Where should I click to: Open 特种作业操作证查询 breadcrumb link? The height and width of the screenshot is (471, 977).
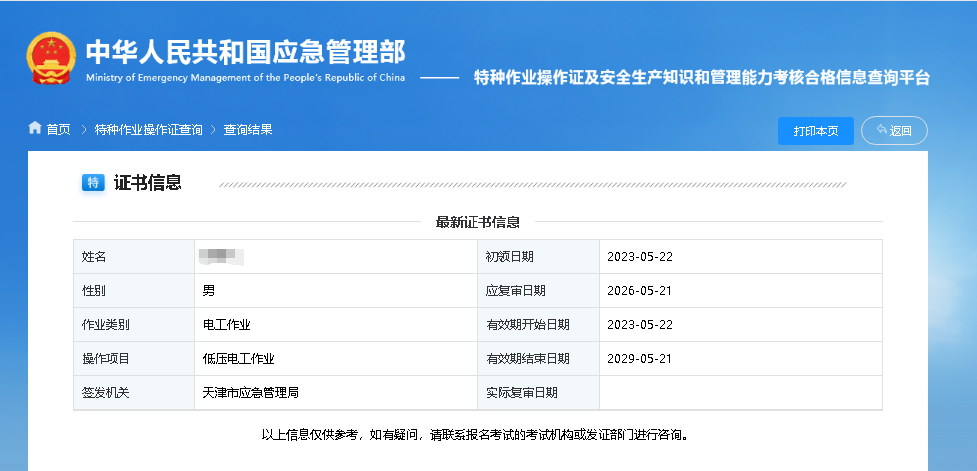148,129
